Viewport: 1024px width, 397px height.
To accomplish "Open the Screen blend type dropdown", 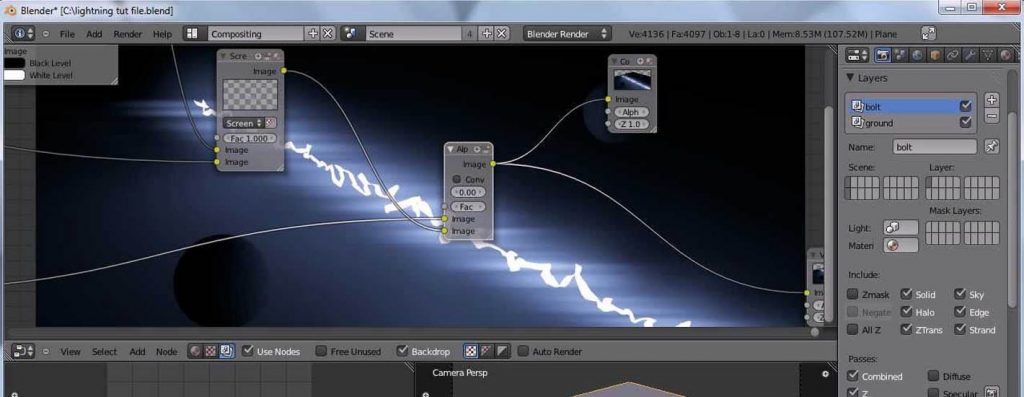I will point(243,123).
